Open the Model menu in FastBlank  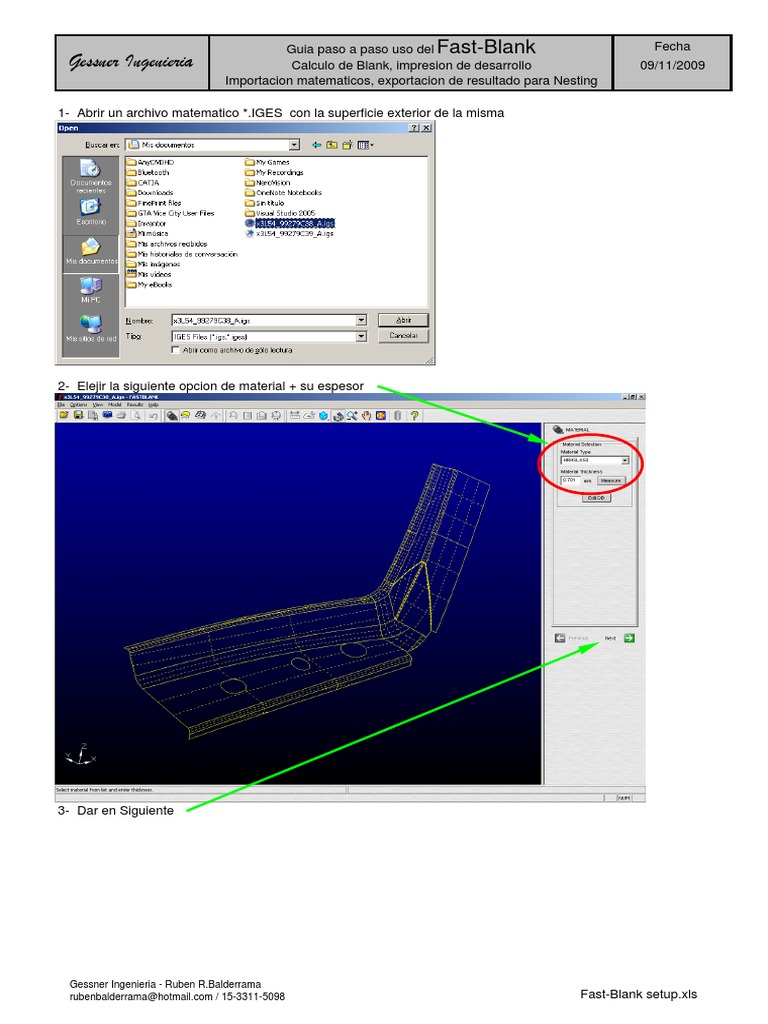115,405
